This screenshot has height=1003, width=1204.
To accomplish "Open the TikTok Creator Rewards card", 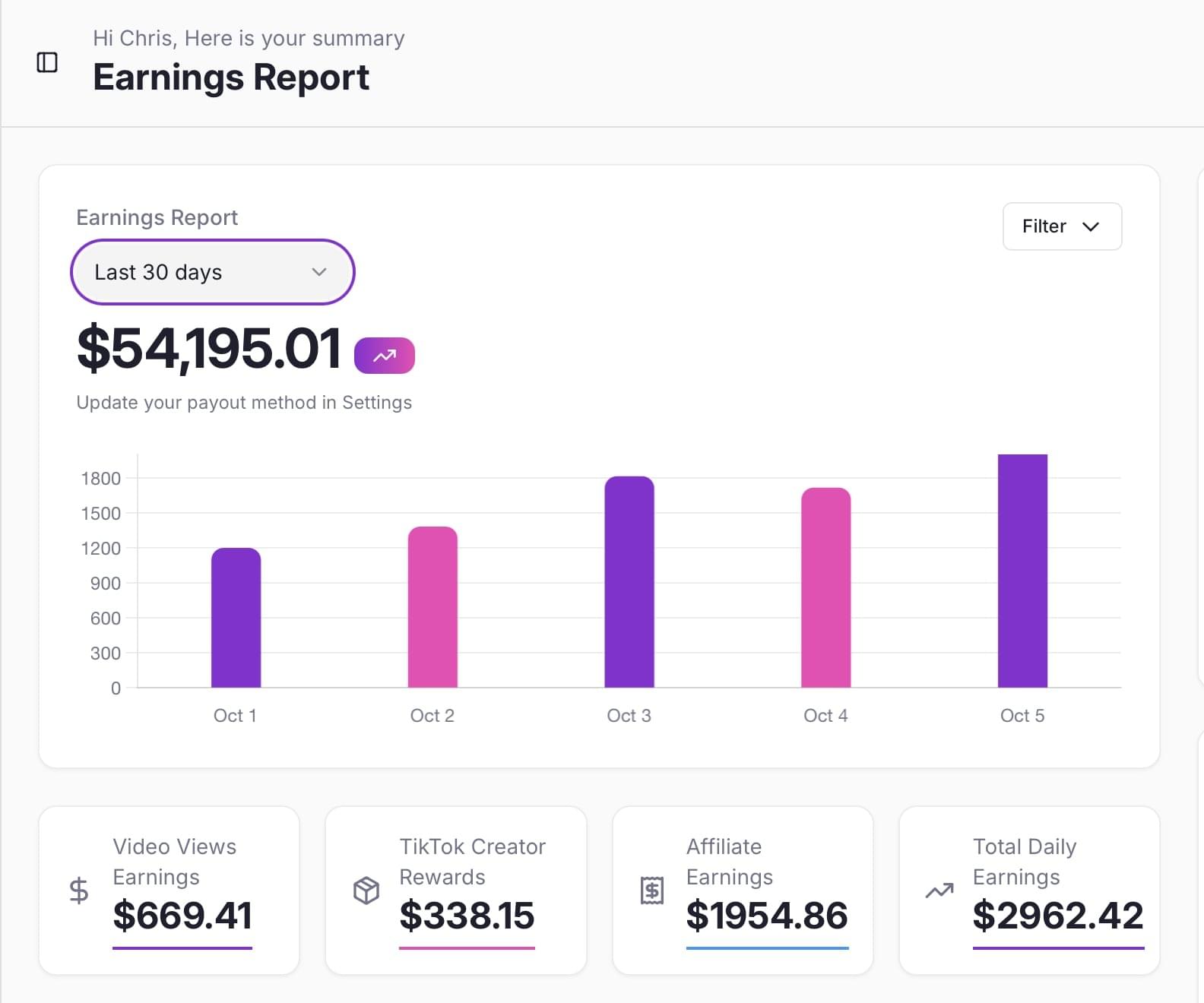I will pyautogui.click(x=456, y=891).
